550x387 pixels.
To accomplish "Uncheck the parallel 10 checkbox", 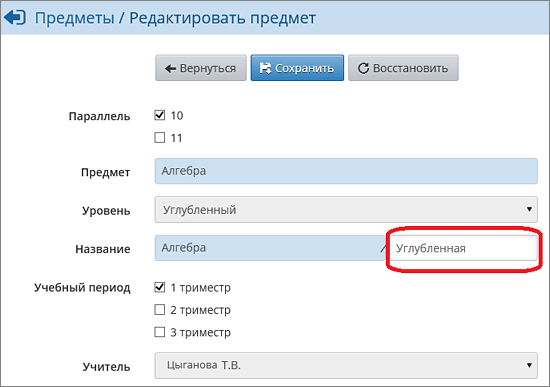I will [x=160, y=115].
